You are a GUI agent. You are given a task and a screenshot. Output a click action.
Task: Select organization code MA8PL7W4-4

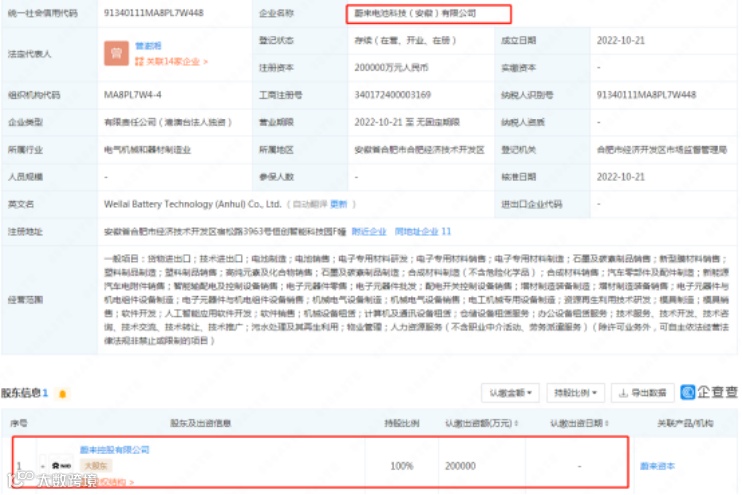tap(132, 95)
